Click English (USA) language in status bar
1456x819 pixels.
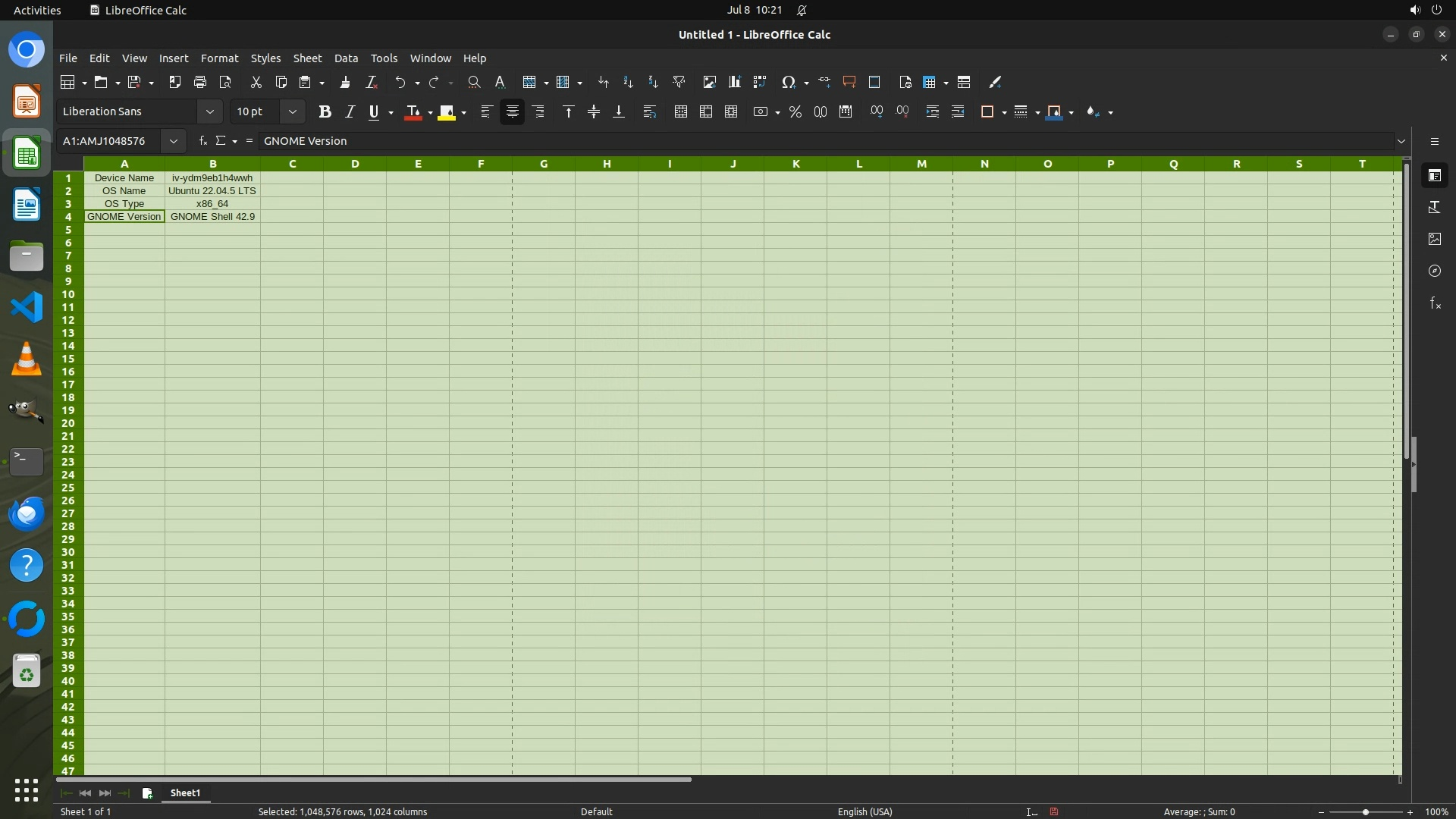(864, 811)
